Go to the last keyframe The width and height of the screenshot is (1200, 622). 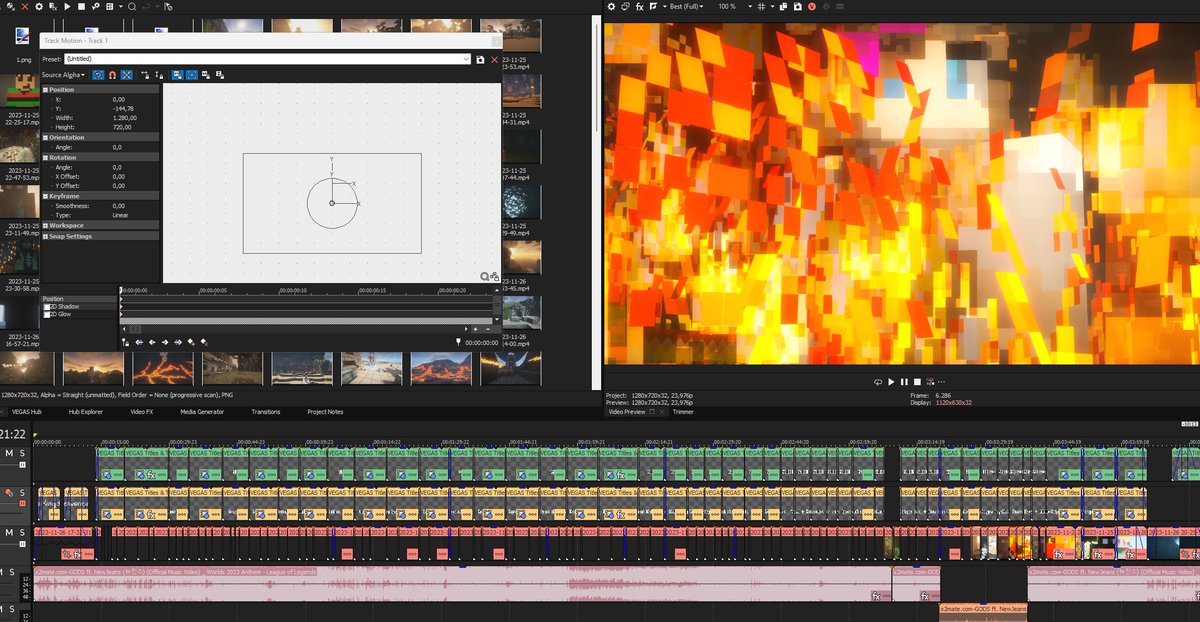[178, 342]
